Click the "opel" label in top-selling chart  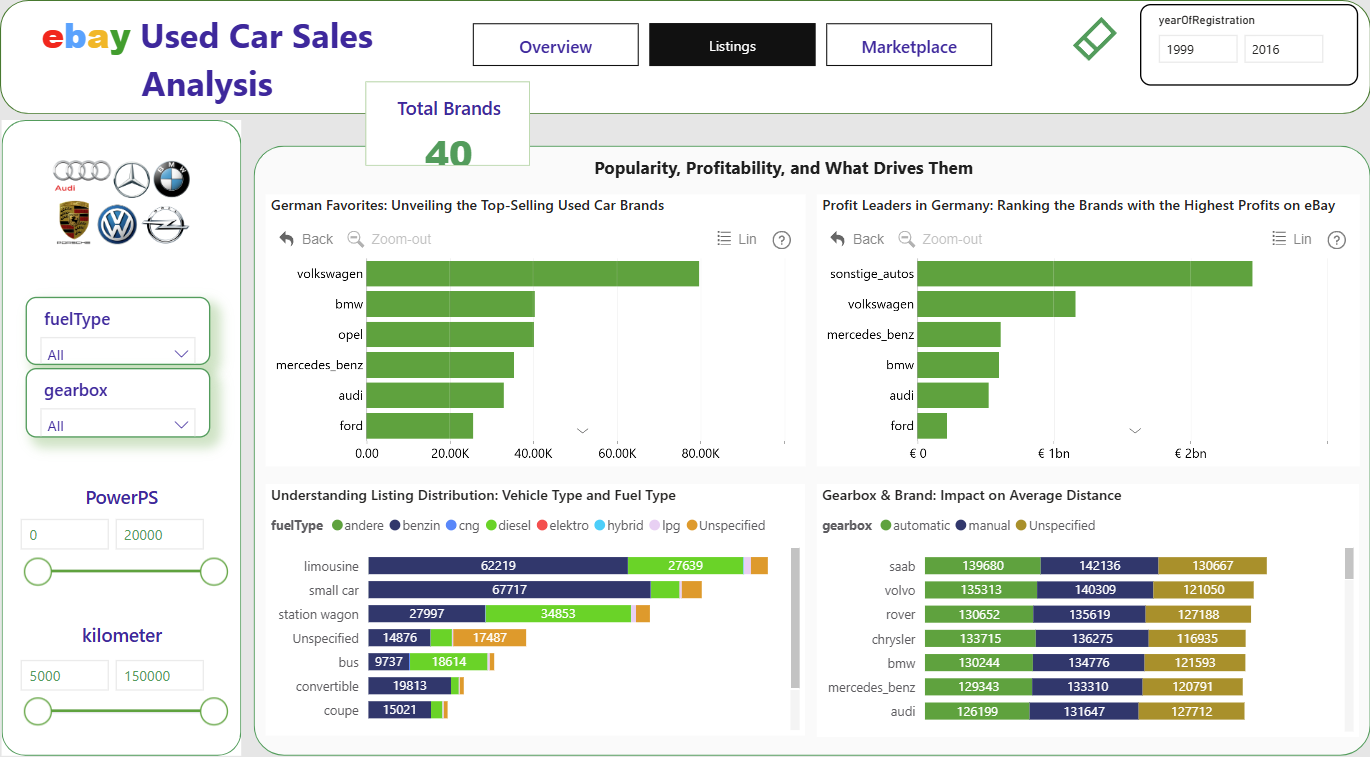(350, 334)
